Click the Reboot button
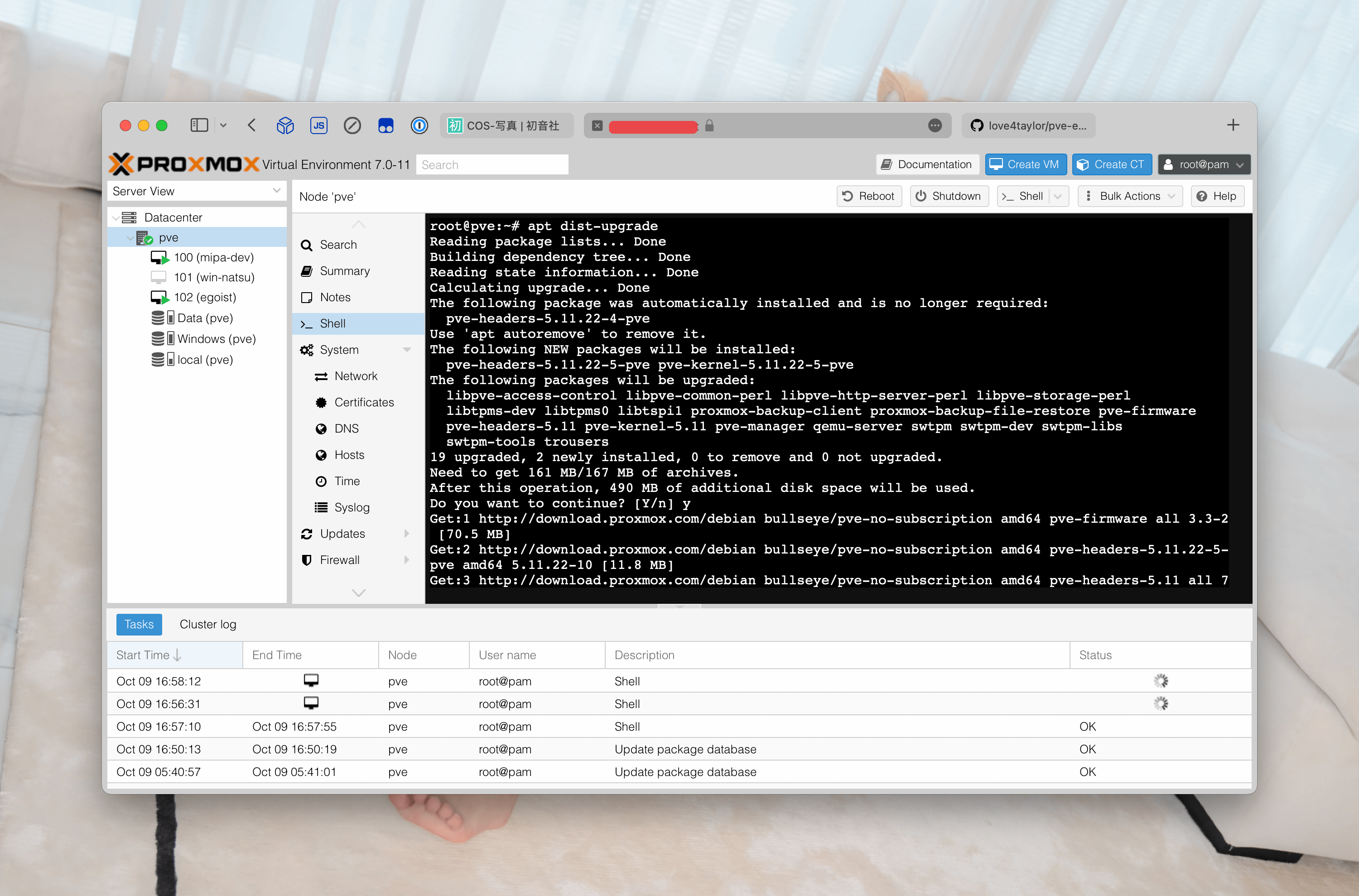Viewport: 1359px width, 896px height. click(869, 196)
